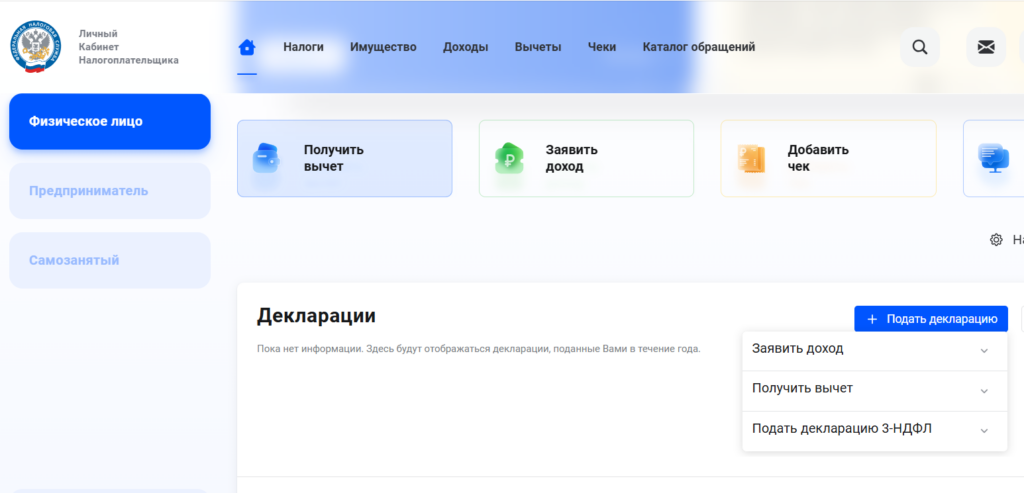The image size is (1024, 493).
Task: Click the blue computer icon card
Action: (993, 158)
